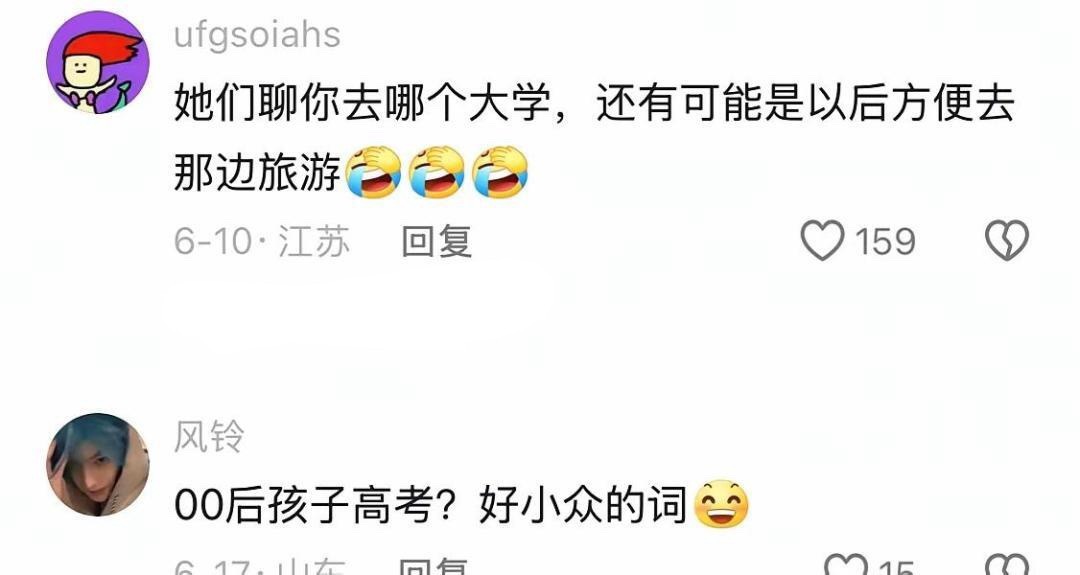Click the 15 like count on 风铃's comment
Viewport: 1080px width, 575px height.
click(895, 567)
